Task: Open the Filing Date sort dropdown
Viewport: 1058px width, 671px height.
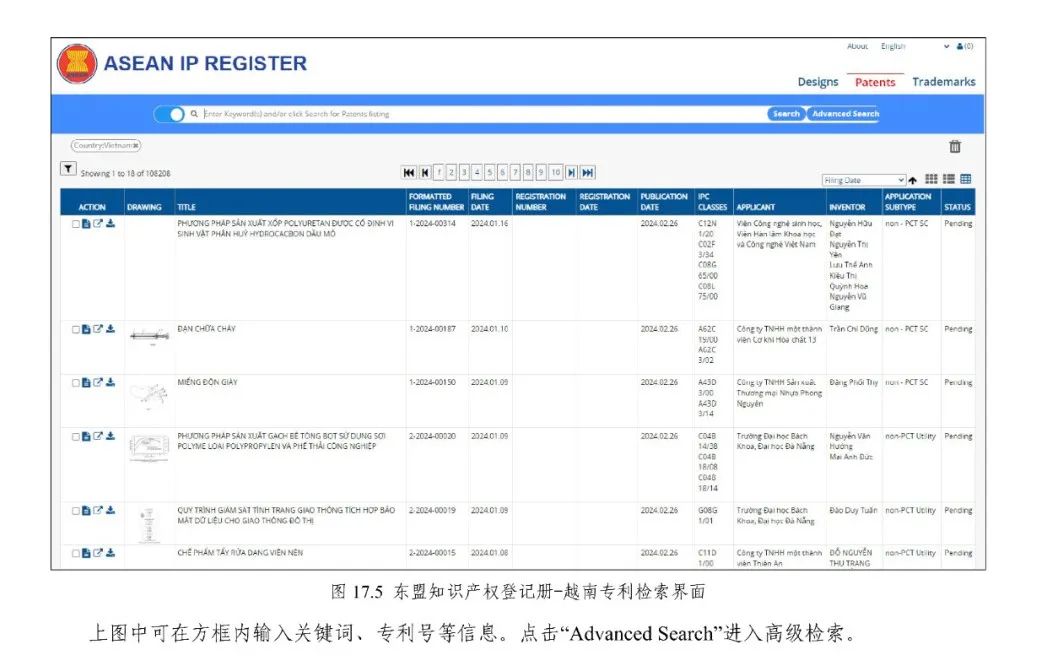Action: coord(863,181)
